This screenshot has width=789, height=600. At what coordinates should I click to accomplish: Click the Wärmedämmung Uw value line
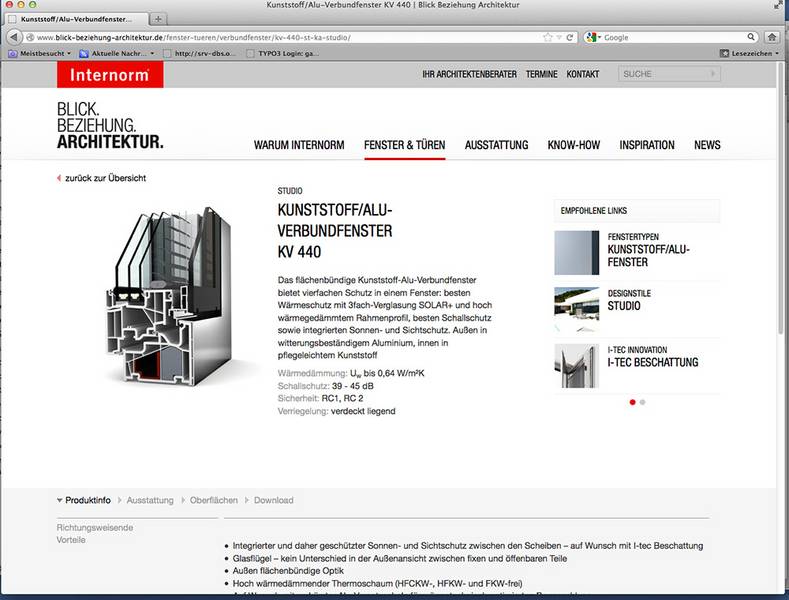click(x=351, y=373)
